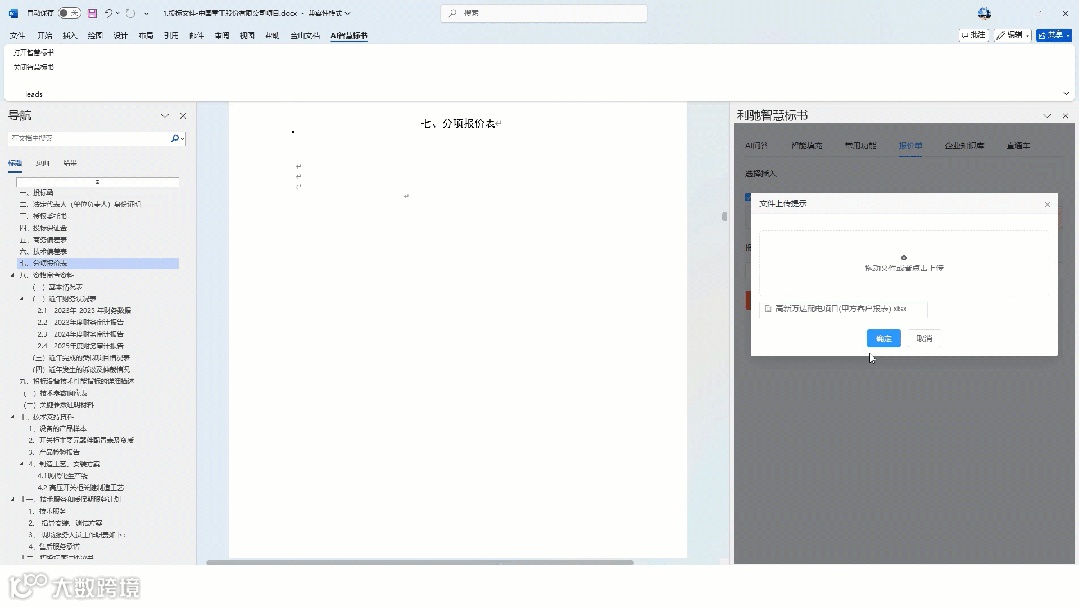Click the cloud upload icon in dialog

(904, 257)
